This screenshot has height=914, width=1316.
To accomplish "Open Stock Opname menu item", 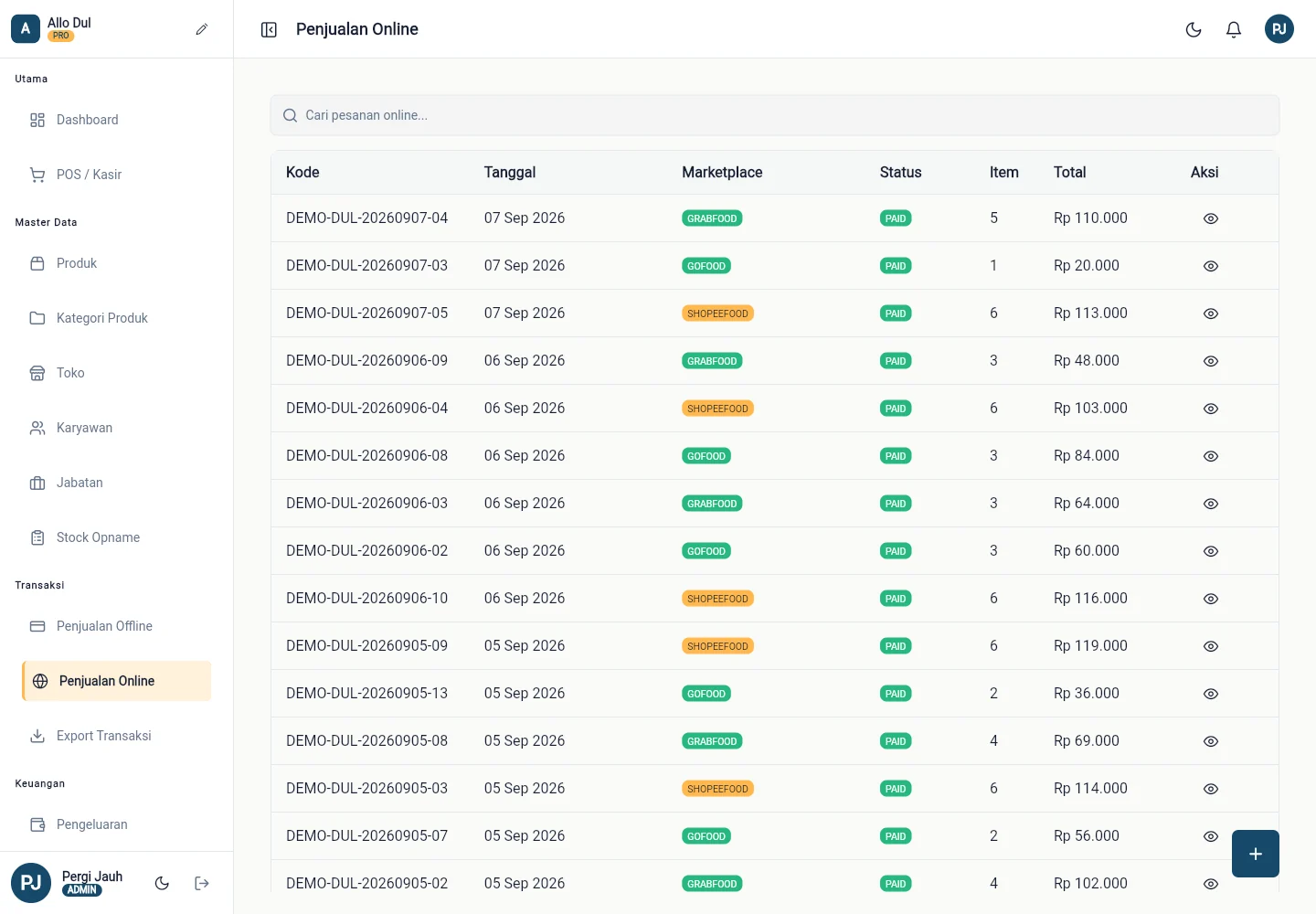I will [117, 537].
